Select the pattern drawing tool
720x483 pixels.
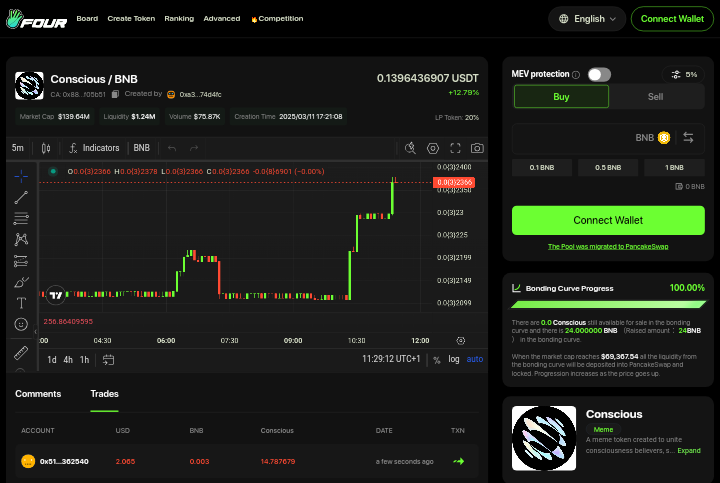point(21,239)
